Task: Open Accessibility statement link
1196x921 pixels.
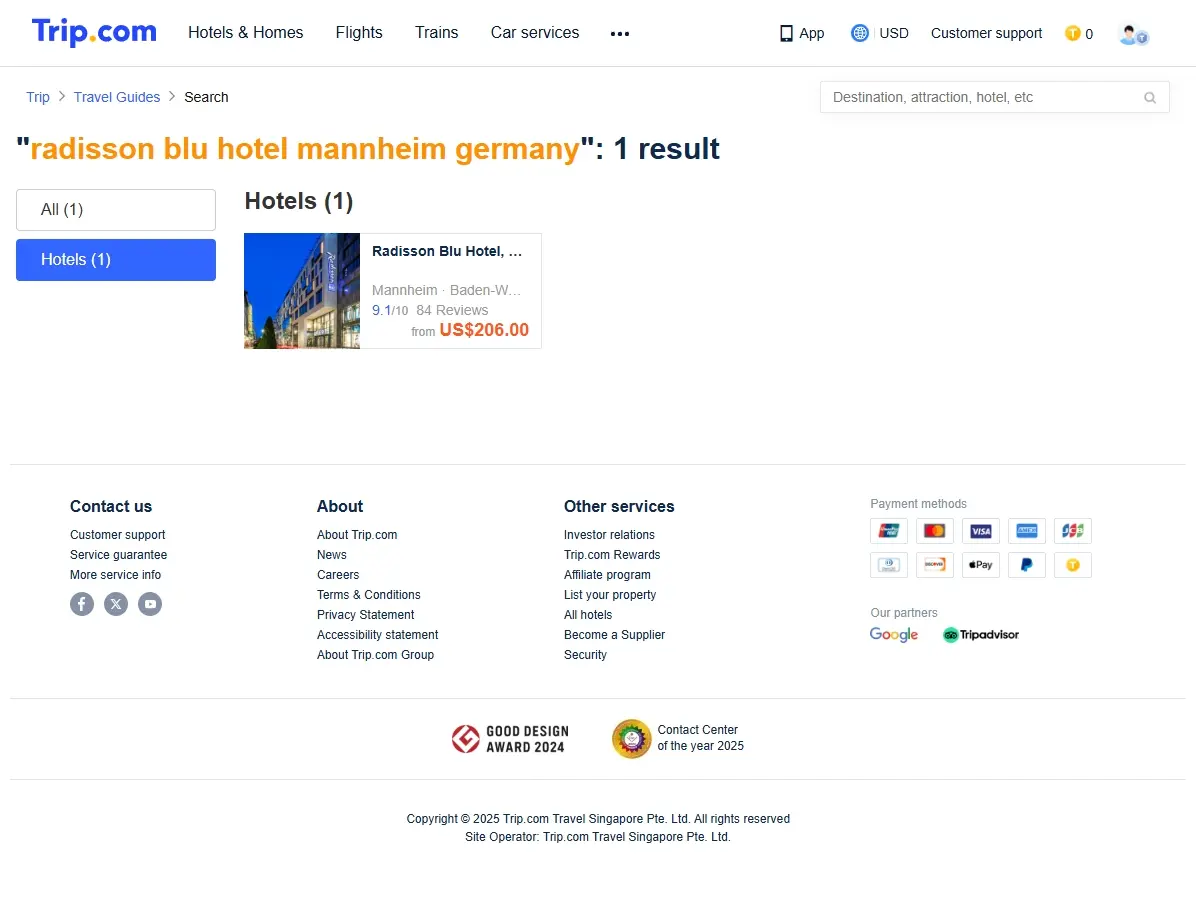Action: point(378,635)
